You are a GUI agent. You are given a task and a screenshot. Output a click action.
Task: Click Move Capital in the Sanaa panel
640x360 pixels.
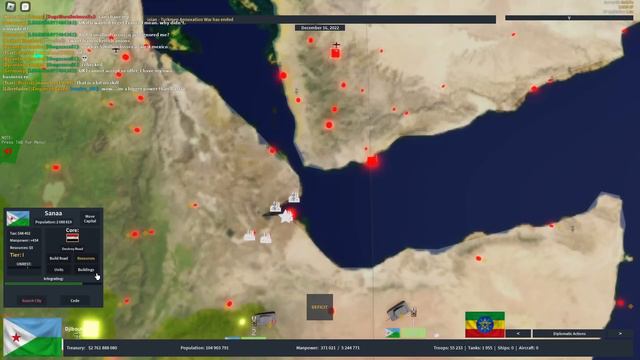coord(90,219)
